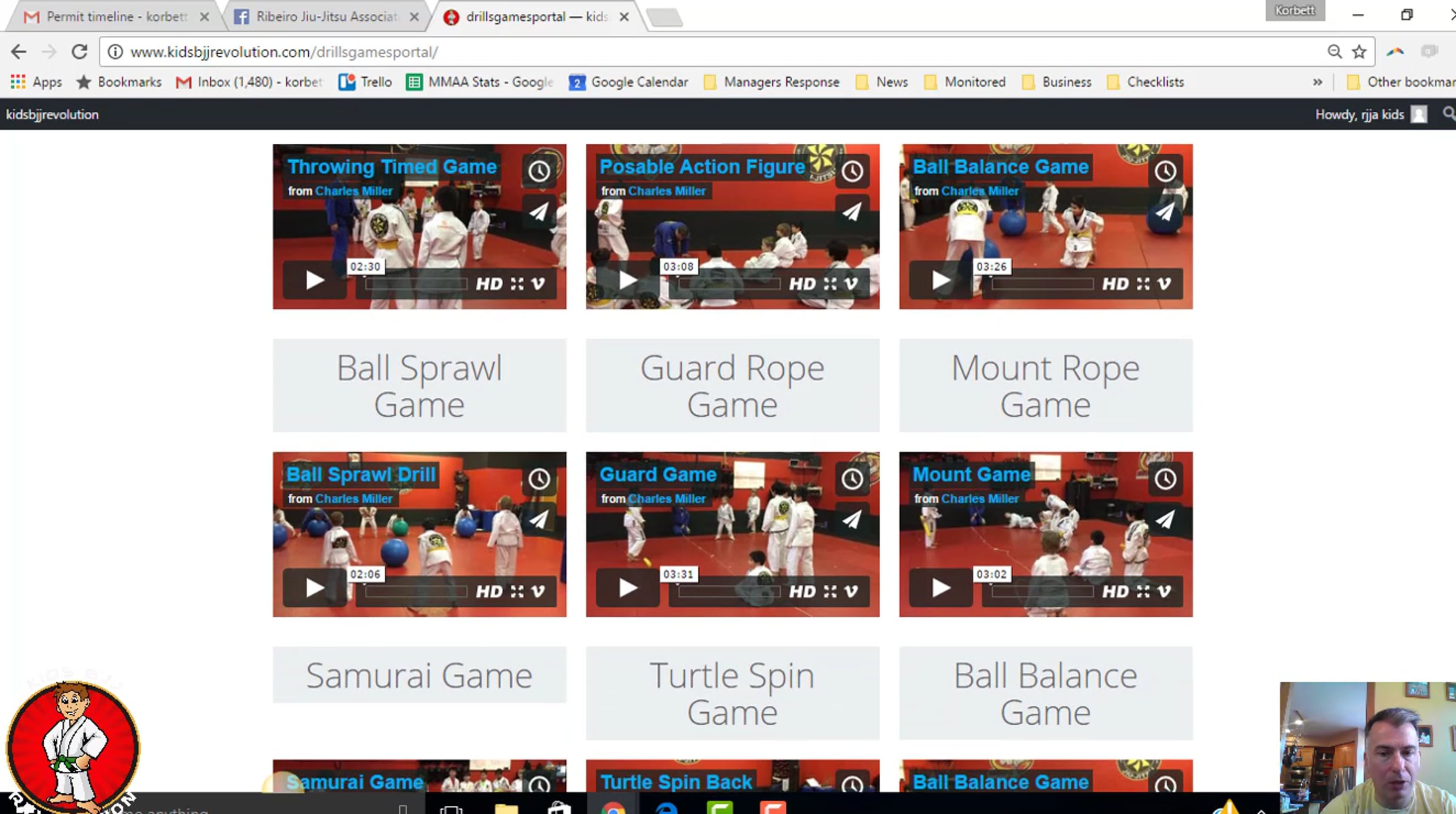Toggle HD on Posable Action Figure video
The width and height of the screenshot is (1456, 814).
coord(802,284)
